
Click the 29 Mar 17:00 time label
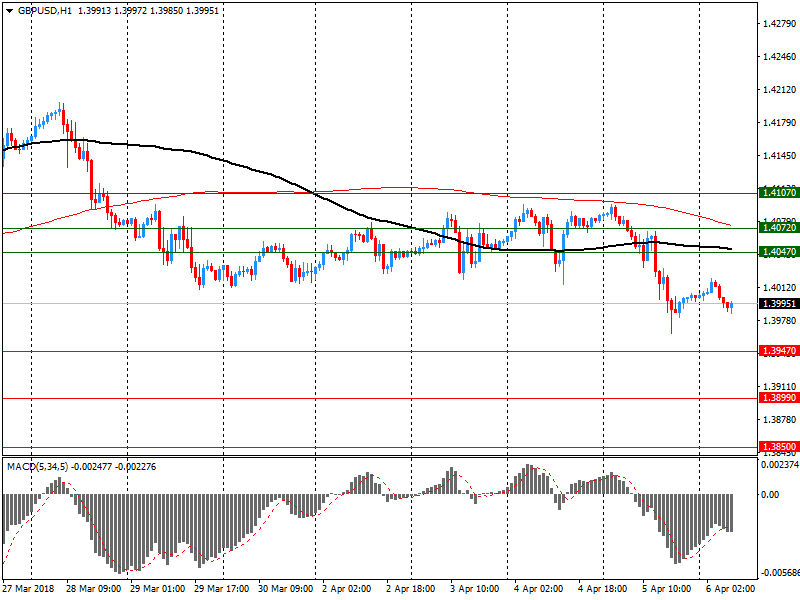[x=221, y=589]
